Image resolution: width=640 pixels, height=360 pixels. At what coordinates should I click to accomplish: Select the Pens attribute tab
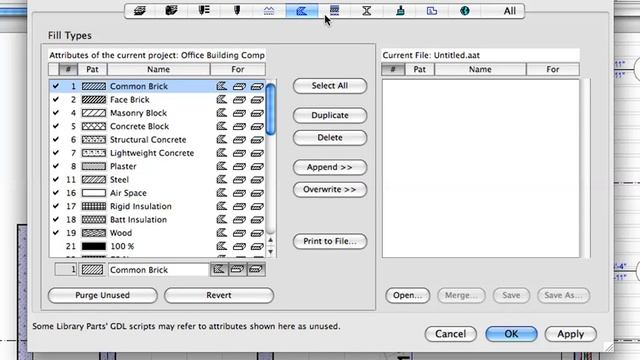tap(237, 11)
